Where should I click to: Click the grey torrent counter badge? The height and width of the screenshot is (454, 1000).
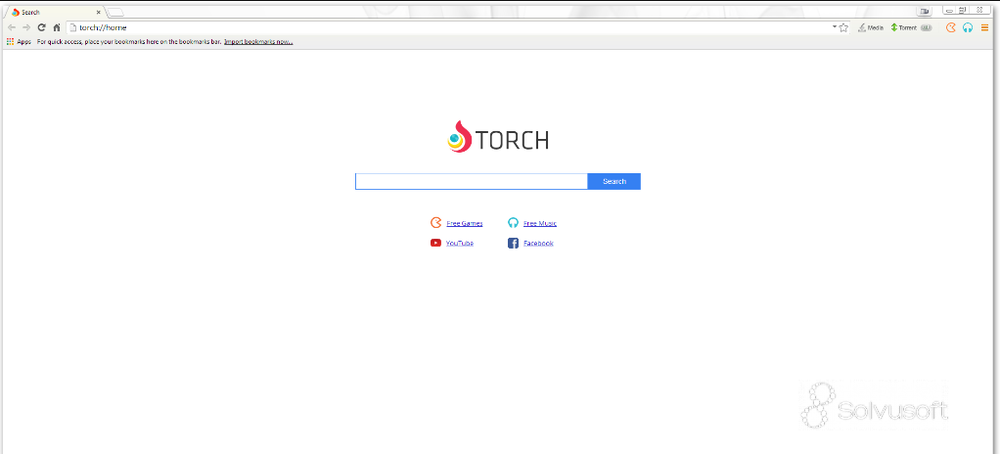tap(927, 27)
